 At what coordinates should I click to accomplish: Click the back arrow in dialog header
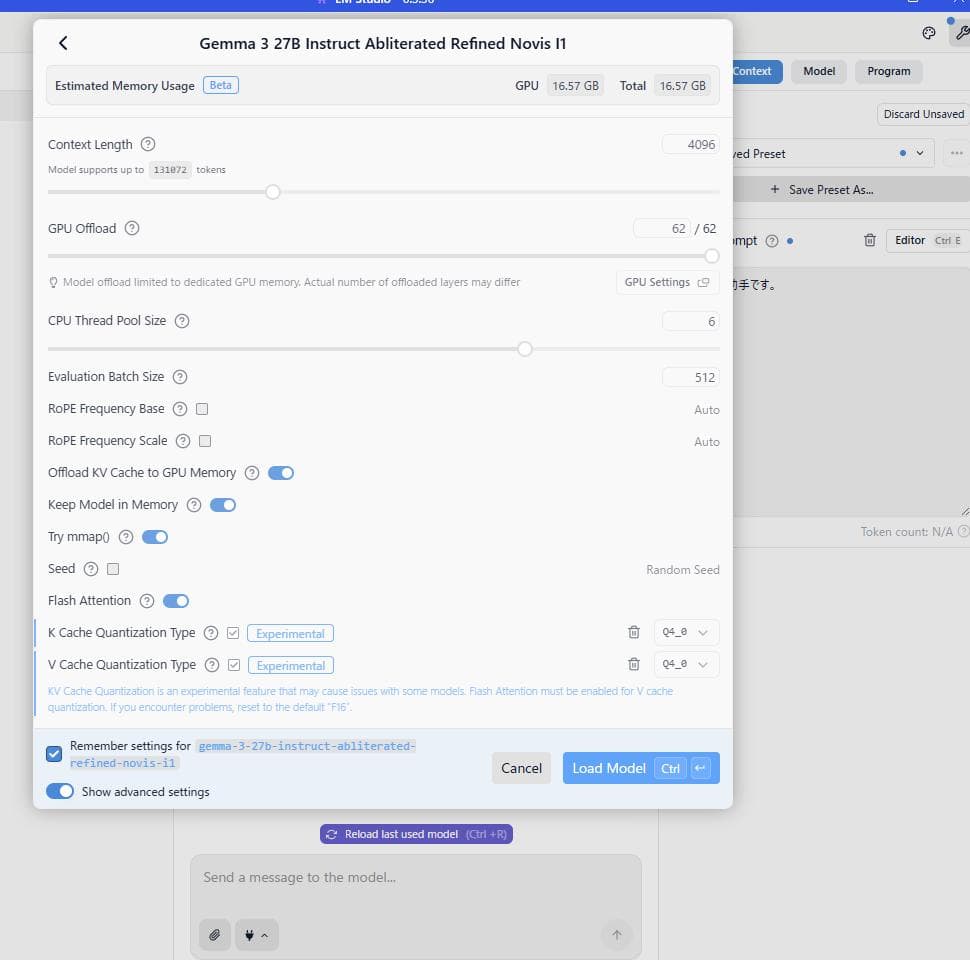pyautogui.click(x=63, y=43)
